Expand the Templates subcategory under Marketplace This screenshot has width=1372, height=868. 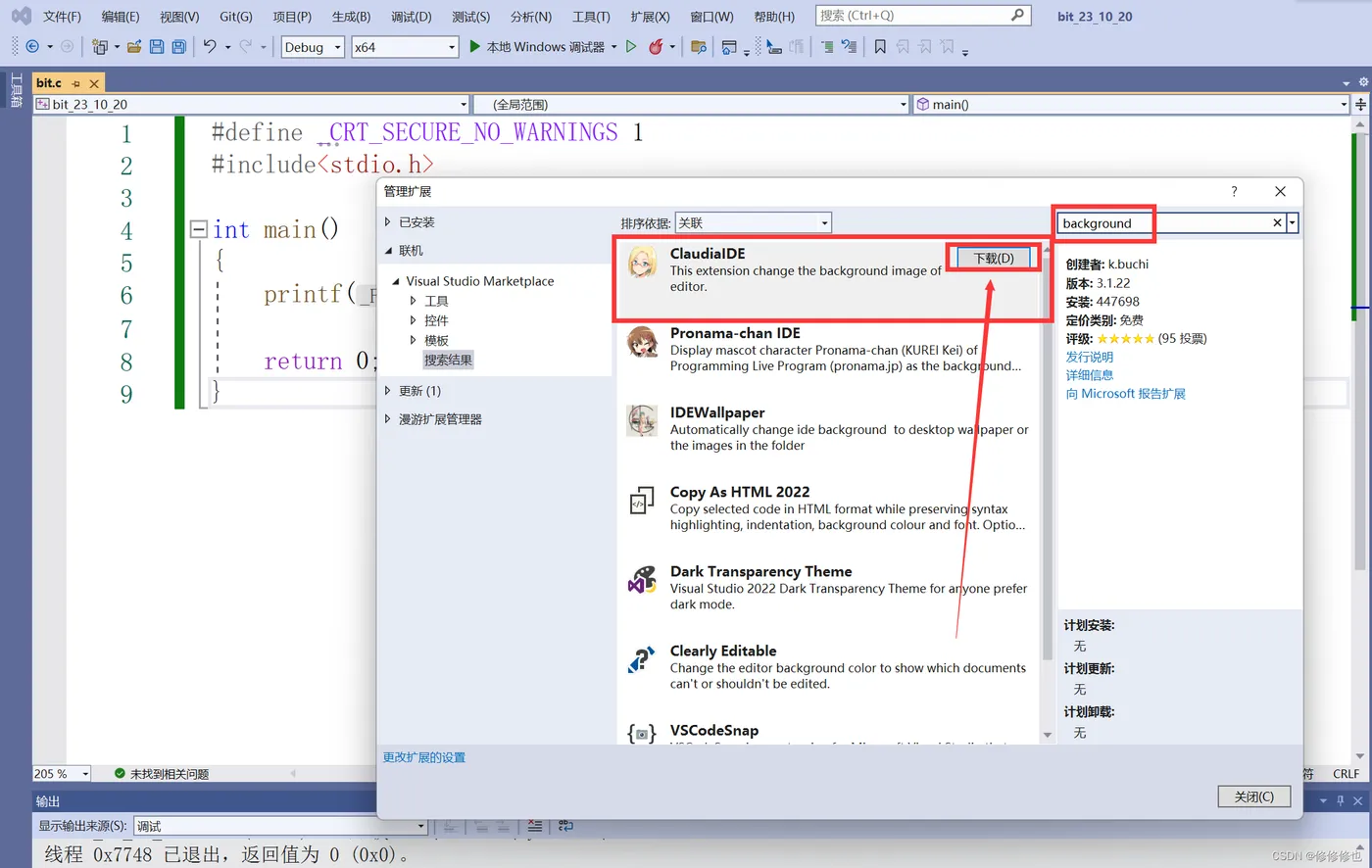tap(413, 340)
